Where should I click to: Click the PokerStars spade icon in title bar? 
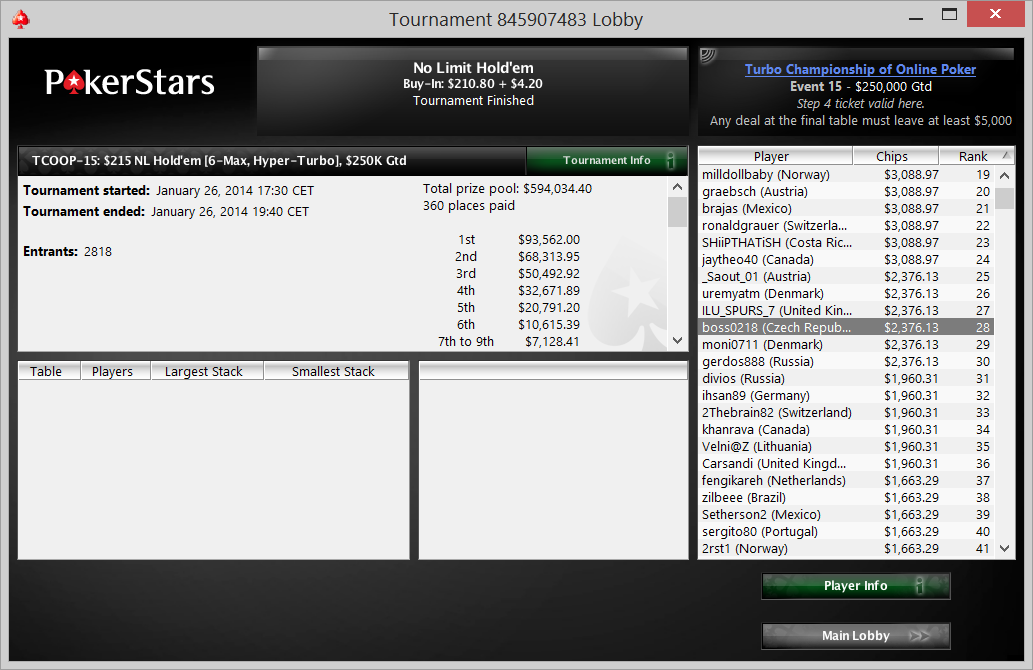coord(21,19)
